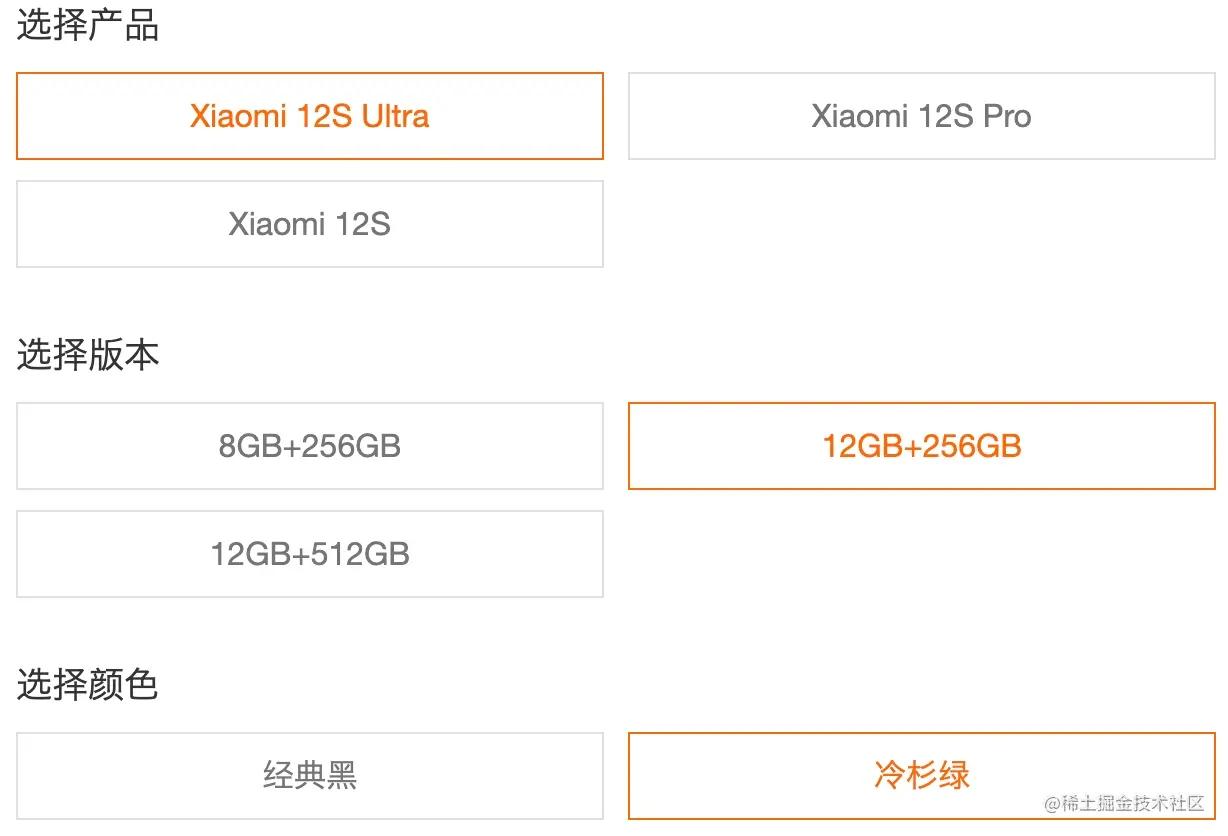Choose the 冷杉绿 color option
The image size is (1228, 836).
coord(921,775)
